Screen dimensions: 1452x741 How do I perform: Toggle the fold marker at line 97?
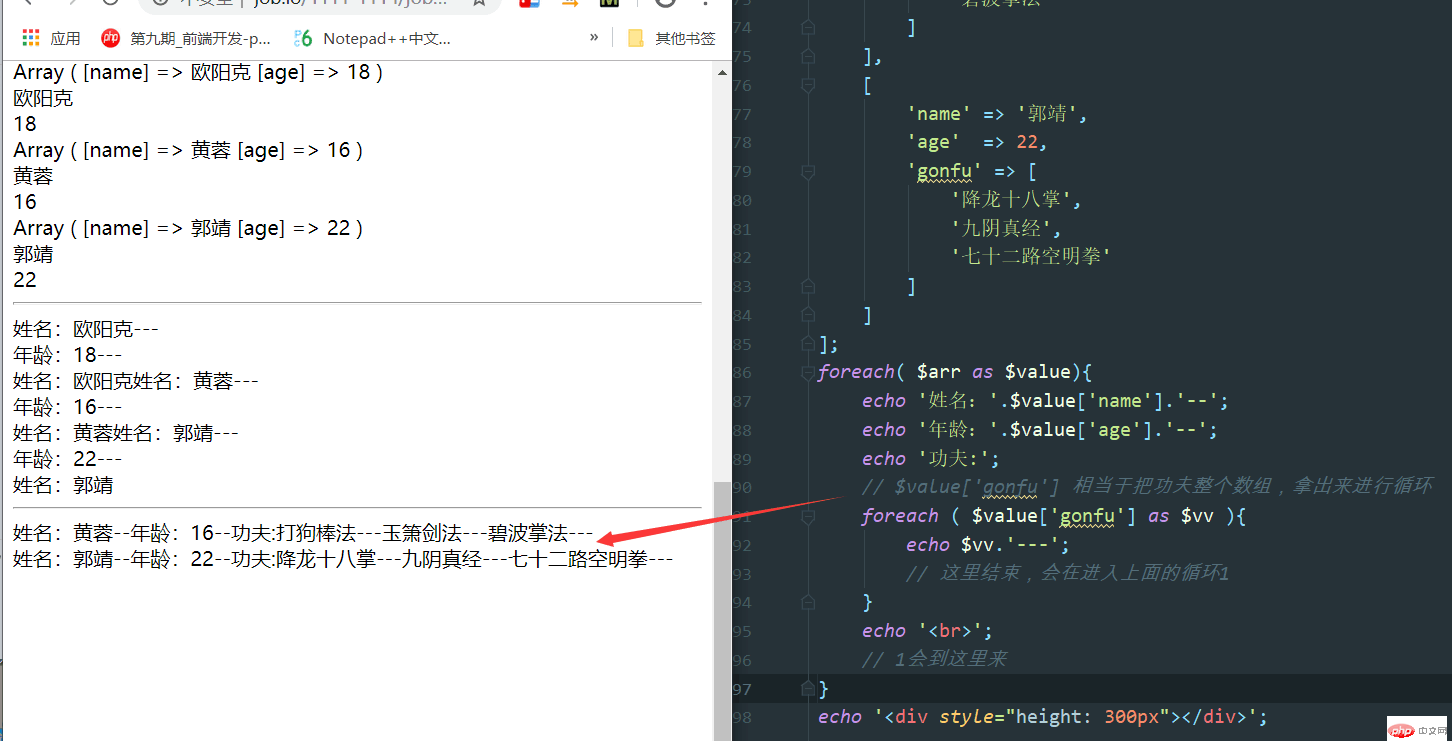pyautogui.click(x=808, y=688)
